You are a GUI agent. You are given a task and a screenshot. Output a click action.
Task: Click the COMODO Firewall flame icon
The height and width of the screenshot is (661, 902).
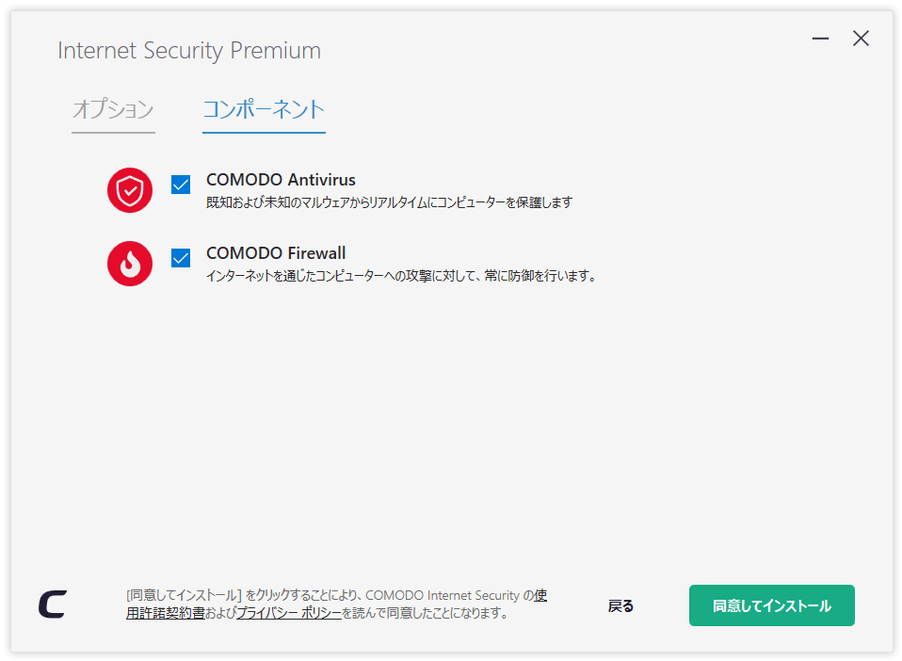pos(129,263)
